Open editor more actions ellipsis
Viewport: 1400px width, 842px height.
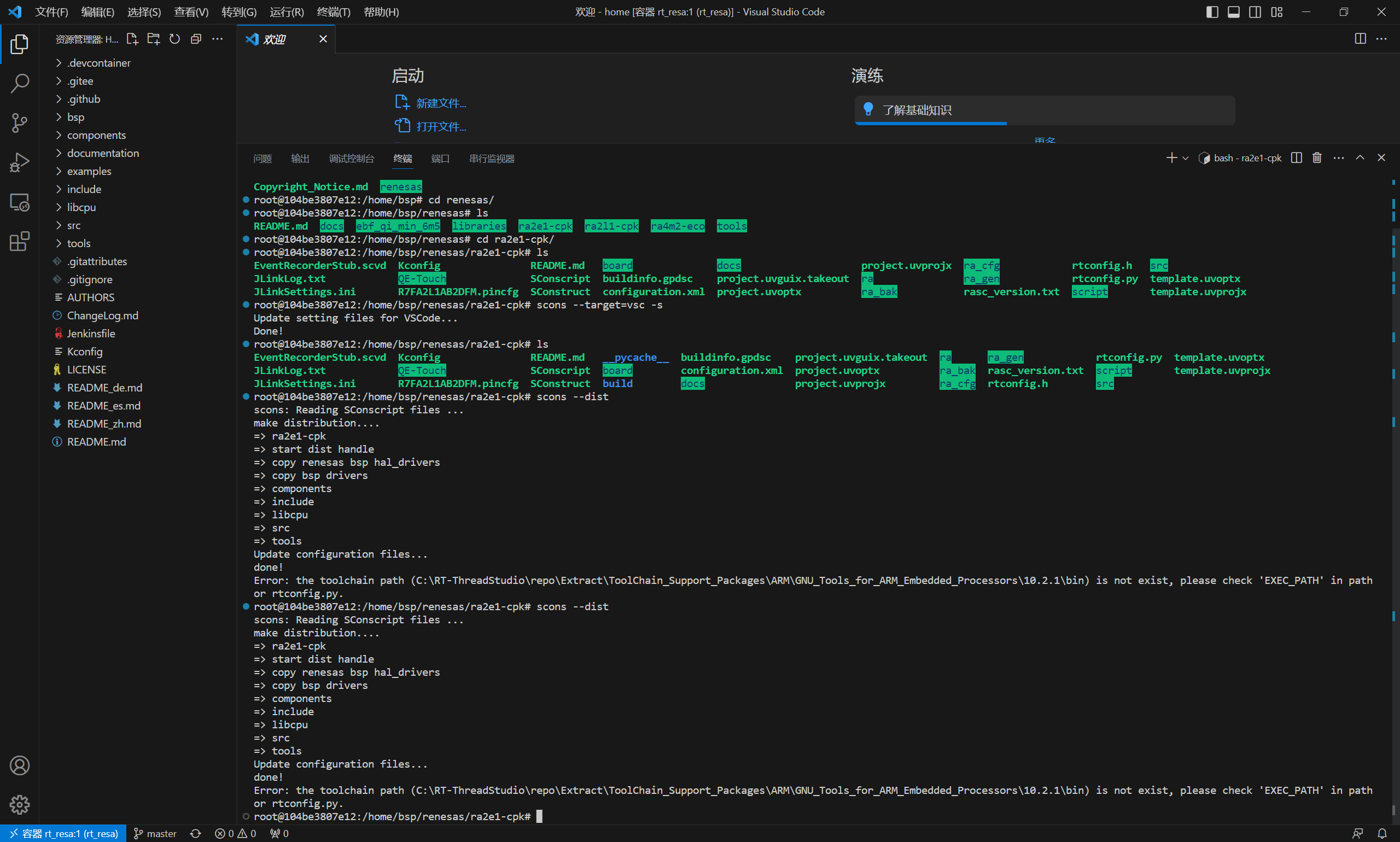(x=1382, y=39)
